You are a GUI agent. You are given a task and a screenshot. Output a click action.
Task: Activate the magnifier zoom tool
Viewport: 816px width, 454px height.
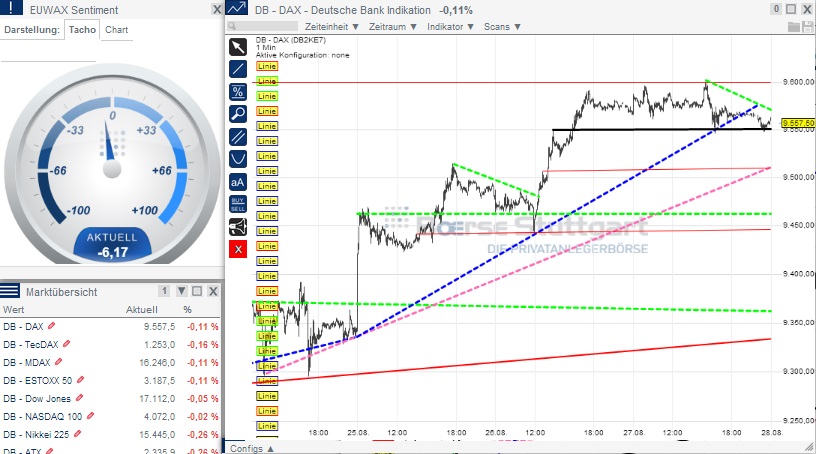pyautogui.click(x=238, y=114)
